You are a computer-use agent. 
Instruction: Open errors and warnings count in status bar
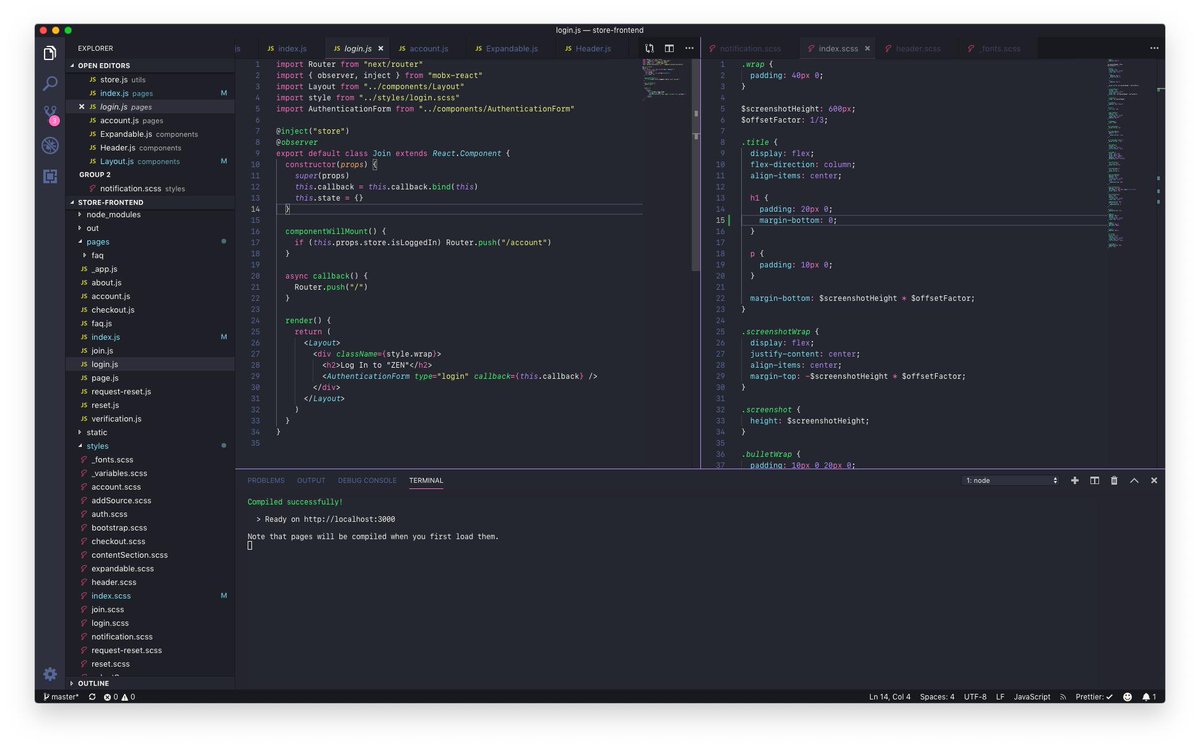point(119,696)
